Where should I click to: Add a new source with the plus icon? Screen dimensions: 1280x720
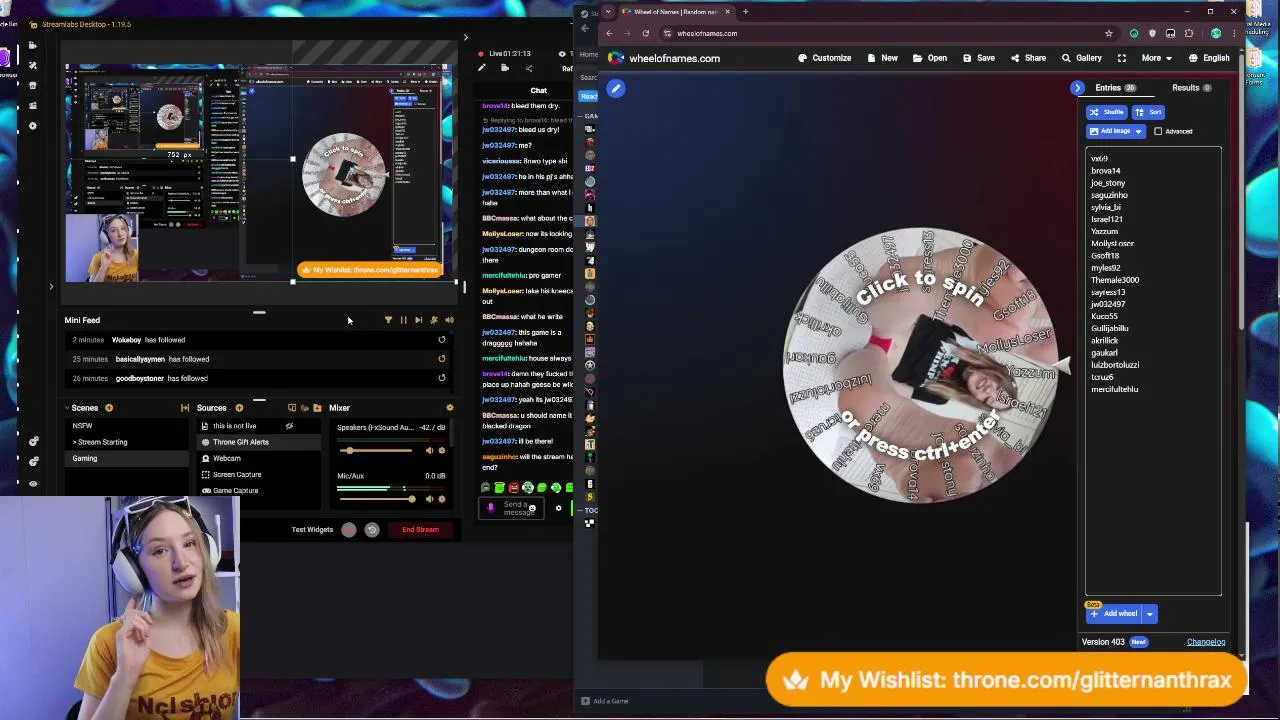pos(239,408)
